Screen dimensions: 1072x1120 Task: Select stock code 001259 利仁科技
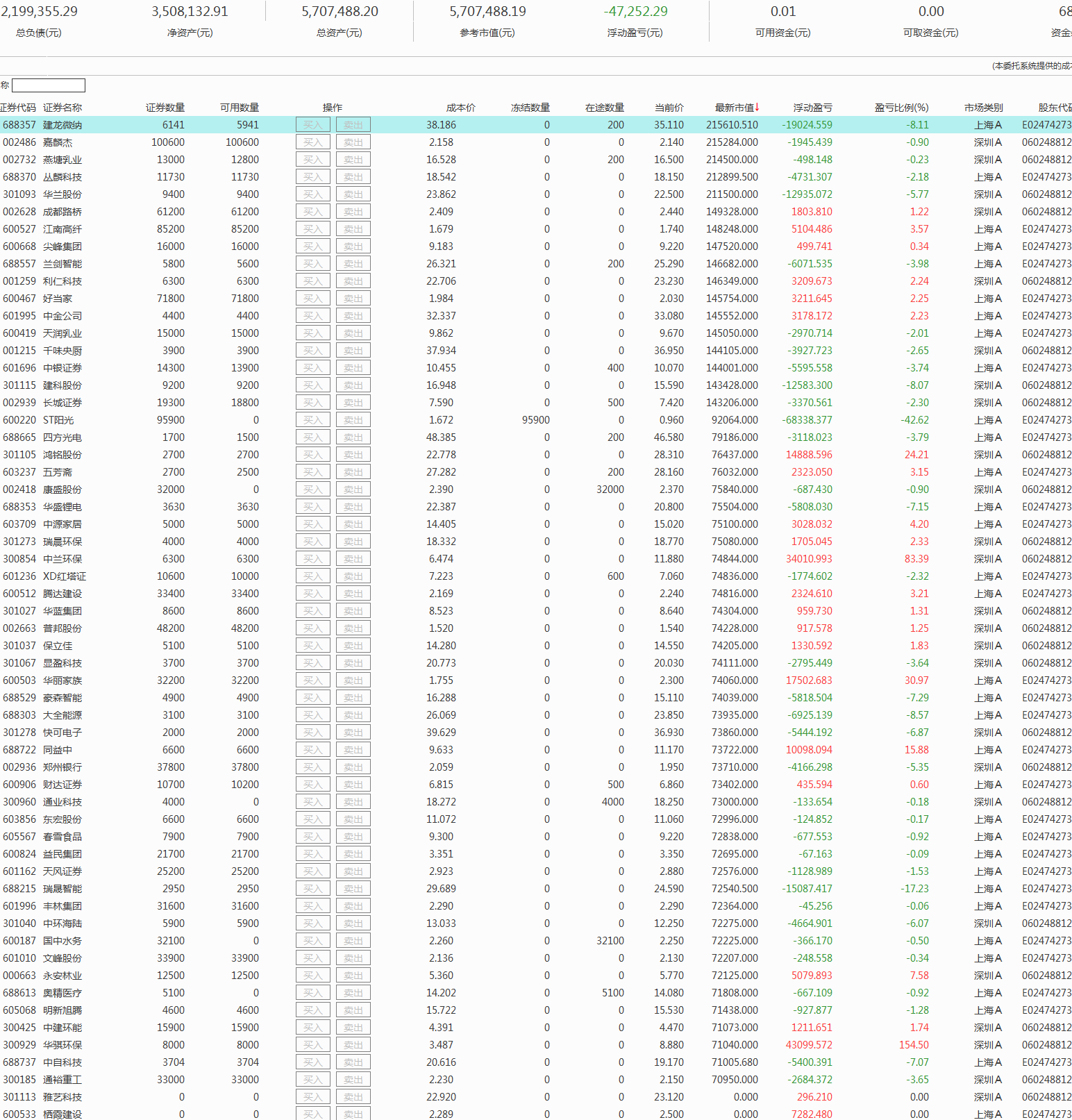point(19,281)
